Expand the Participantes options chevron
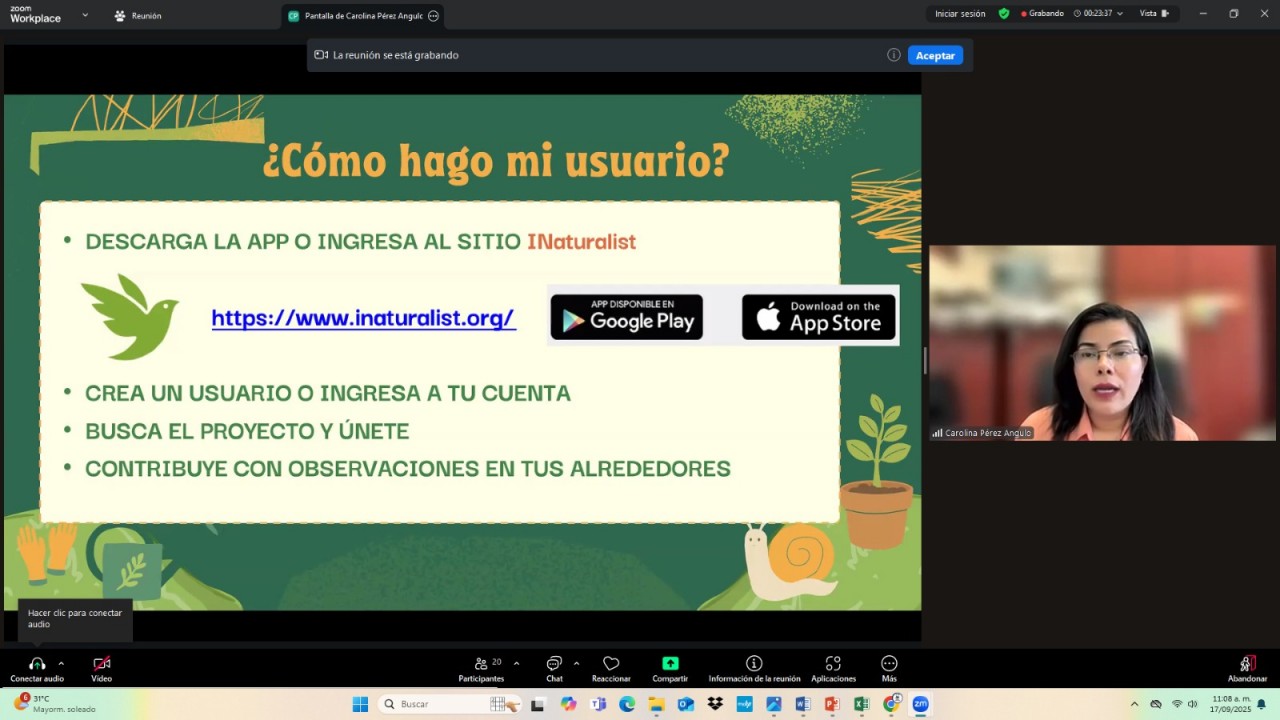The width and height of the screenshot is (1280, 720). pos(516,663)
